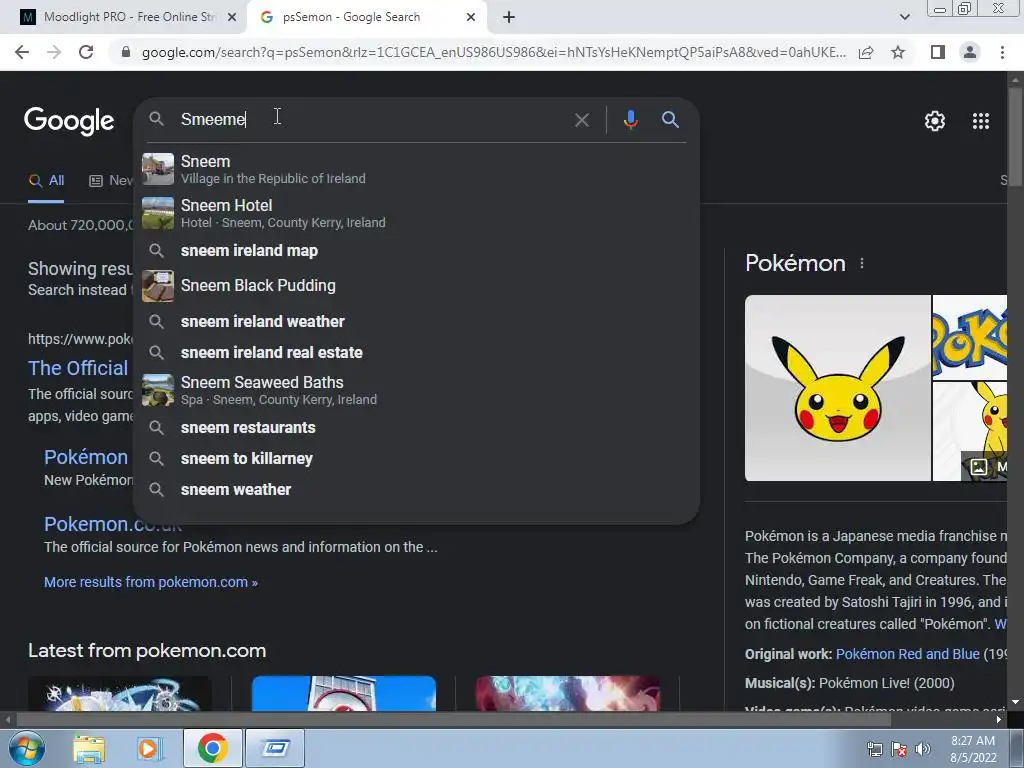Open Chrome profile avatar

[x=970, y=52]
